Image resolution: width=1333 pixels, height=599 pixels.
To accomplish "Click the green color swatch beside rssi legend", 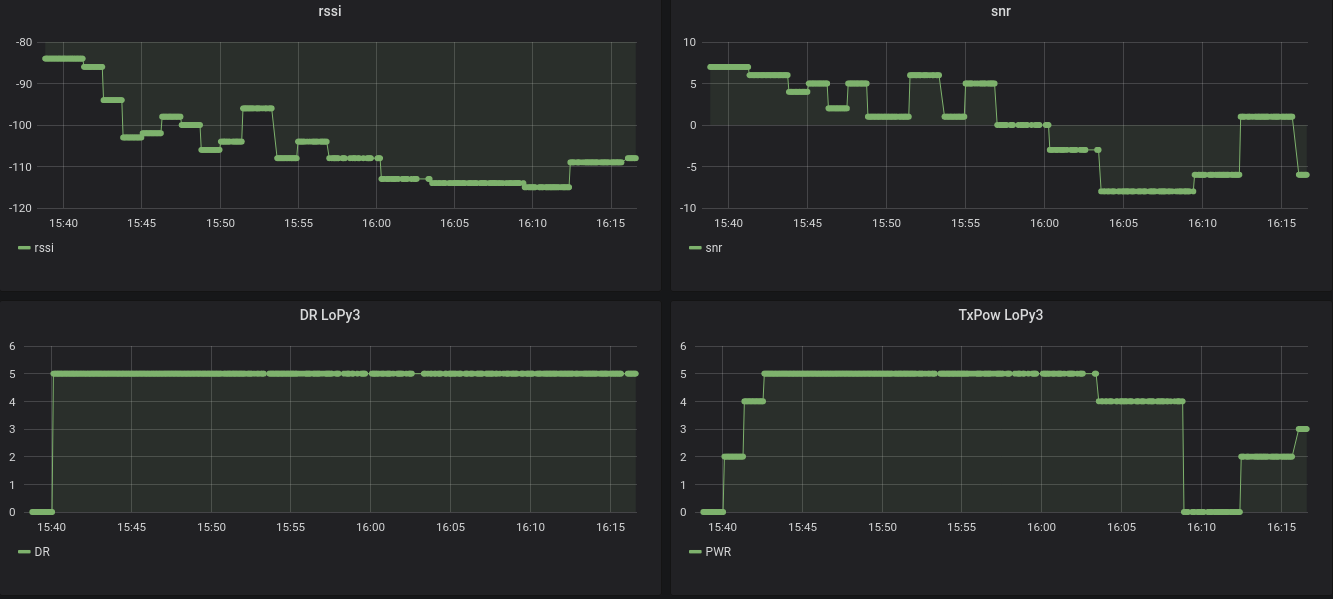I will [x=25, y=248].
